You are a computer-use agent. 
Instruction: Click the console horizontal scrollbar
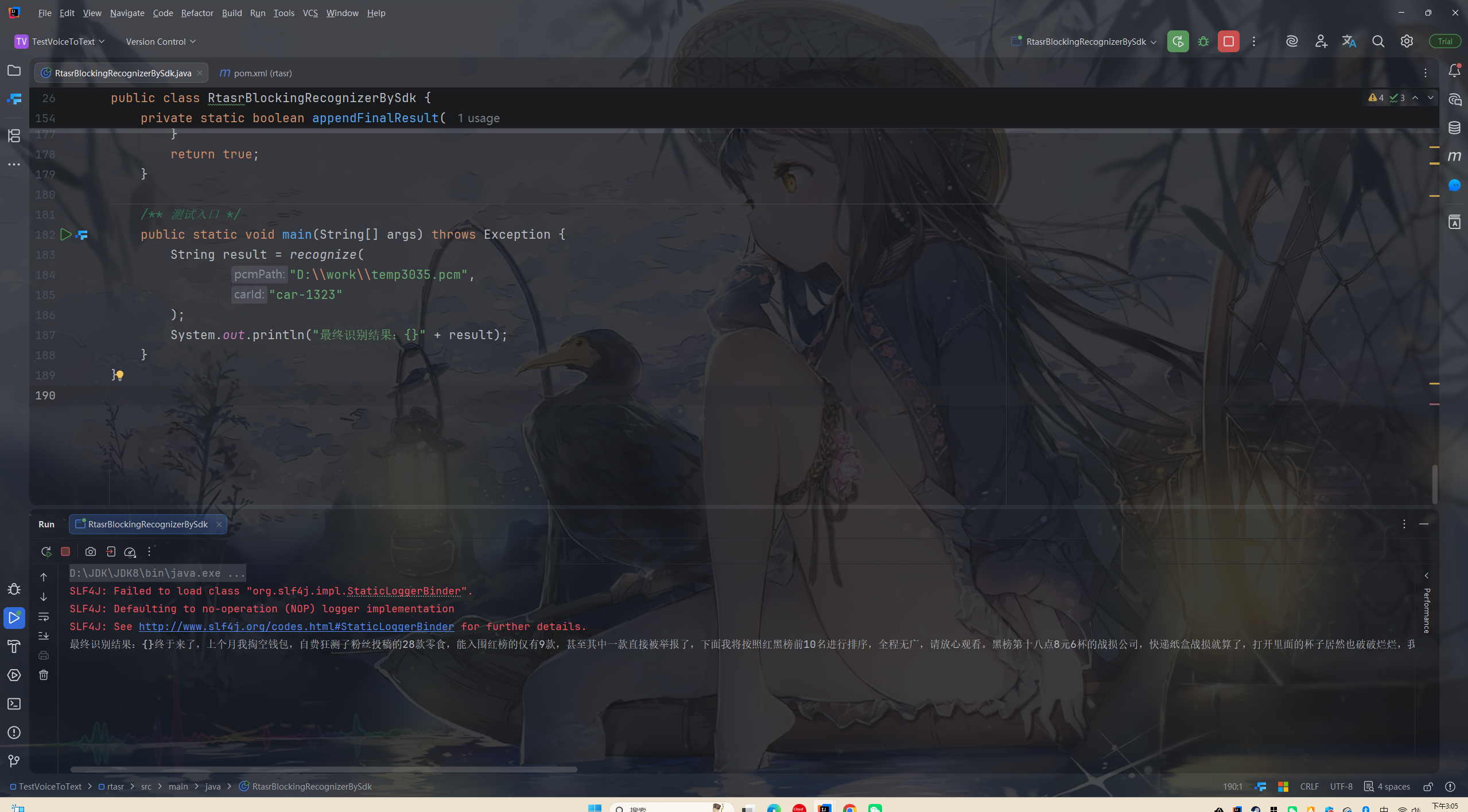323,770
